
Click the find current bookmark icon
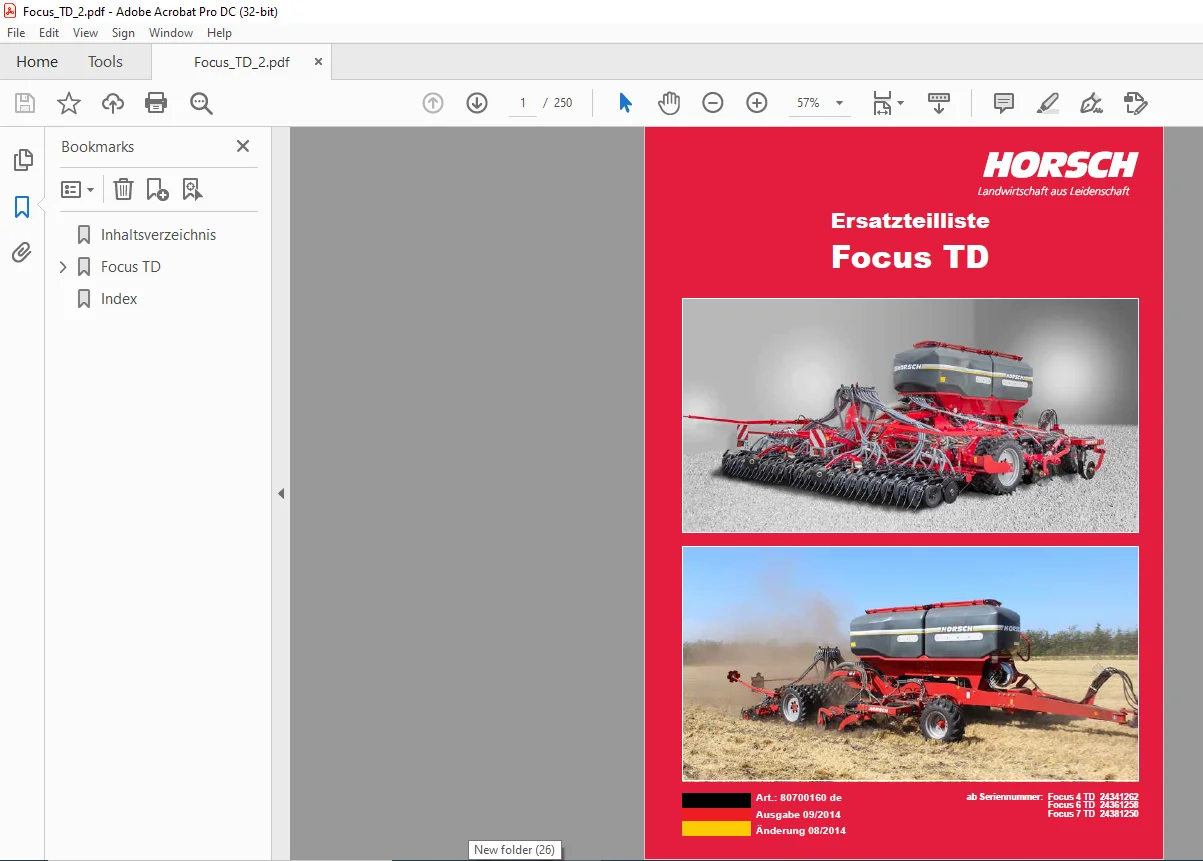click(x=192, y=189)
